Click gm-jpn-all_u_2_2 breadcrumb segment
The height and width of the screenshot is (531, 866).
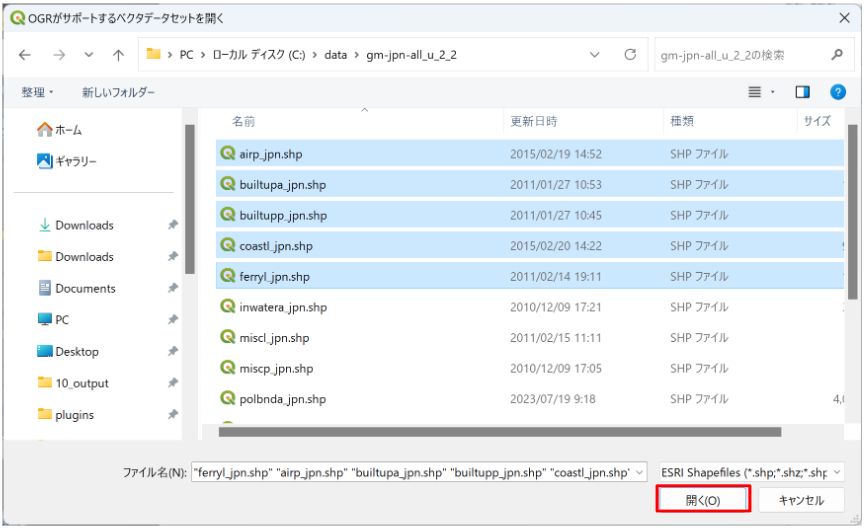[411, 55]
